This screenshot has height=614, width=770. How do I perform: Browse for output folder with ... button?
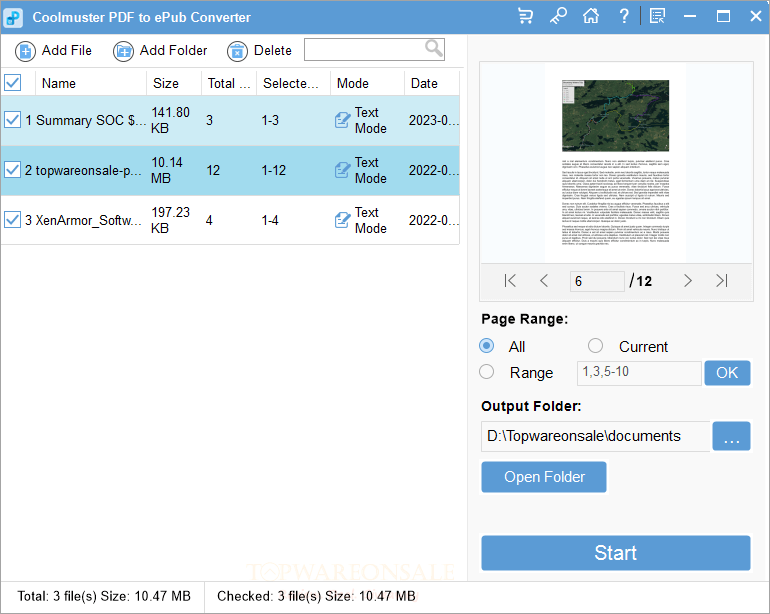731,436
